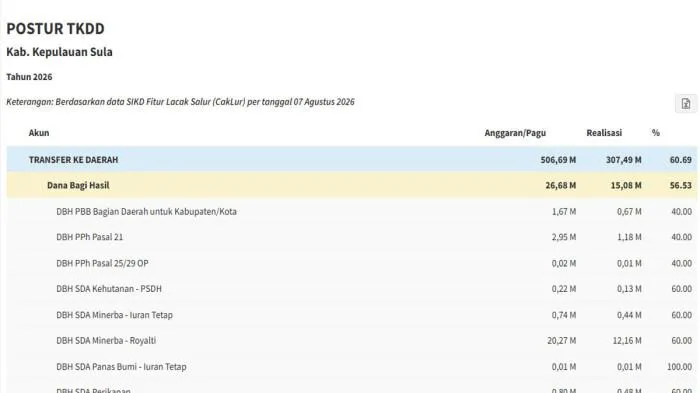
Task: Click the Tahun 2026 label
Action: tap(29, 77)
